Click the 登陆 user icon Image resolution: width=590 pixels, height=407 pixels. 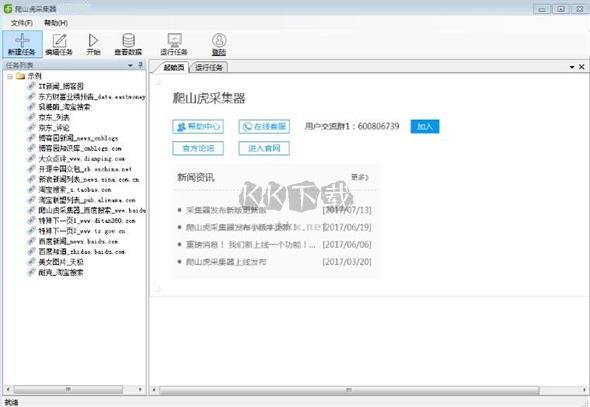(219, 44)
